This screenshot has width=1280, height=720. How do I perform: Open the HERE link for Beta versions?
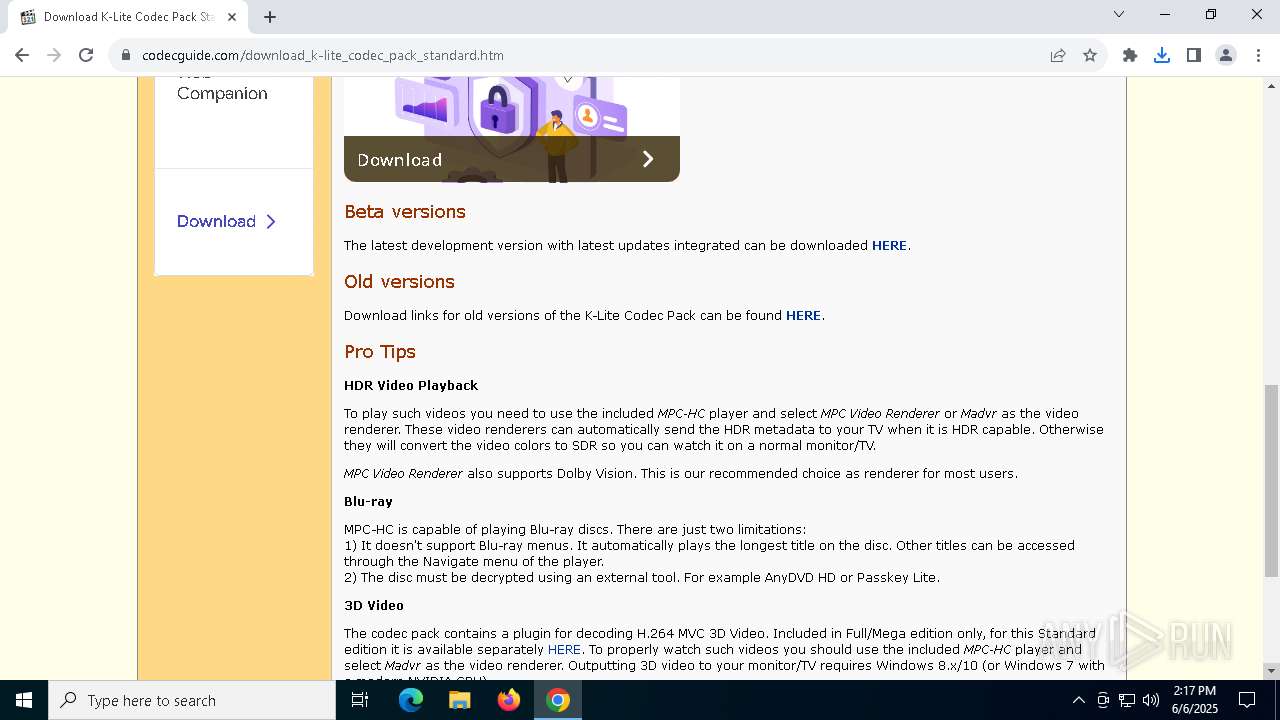(x=889, y=245)
